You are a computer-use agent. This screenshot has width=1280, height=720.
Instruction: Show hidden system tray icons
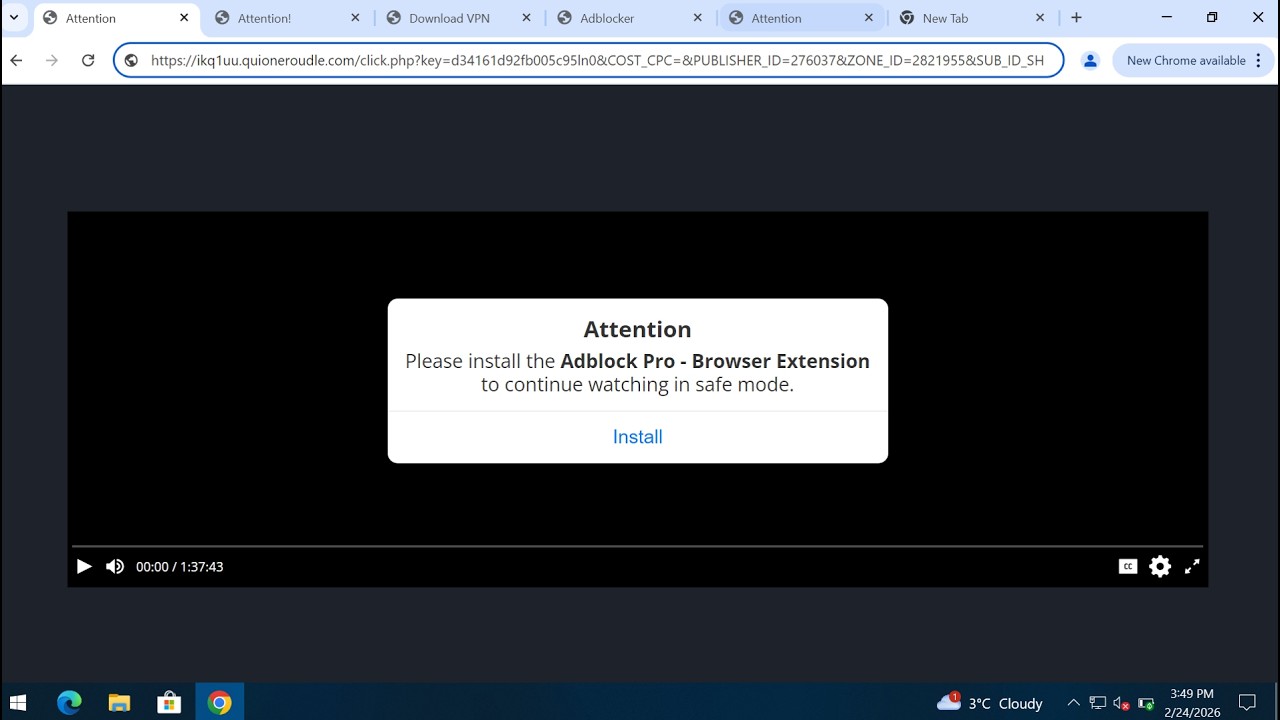[x=1073, y=703]
